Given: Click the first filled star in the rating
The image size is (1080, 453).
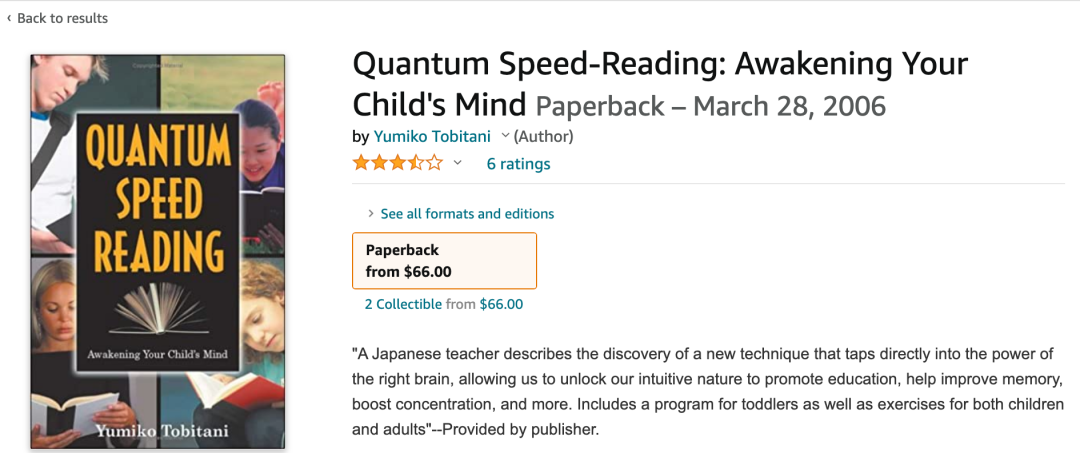Looking at the screenshot, I should pos(361,163).
